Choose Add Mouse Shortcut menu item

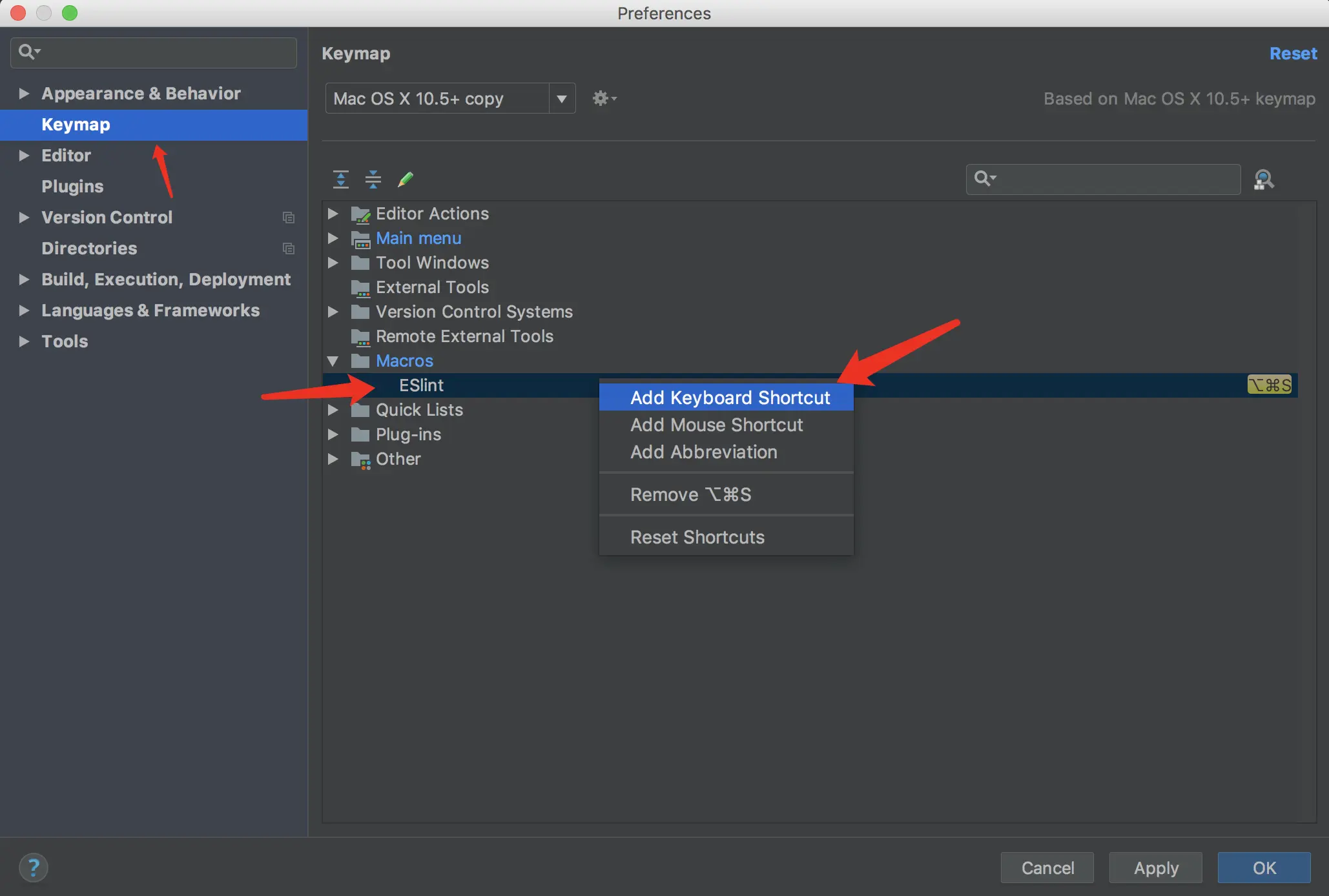pyautogui.click(x=716, y=425)
